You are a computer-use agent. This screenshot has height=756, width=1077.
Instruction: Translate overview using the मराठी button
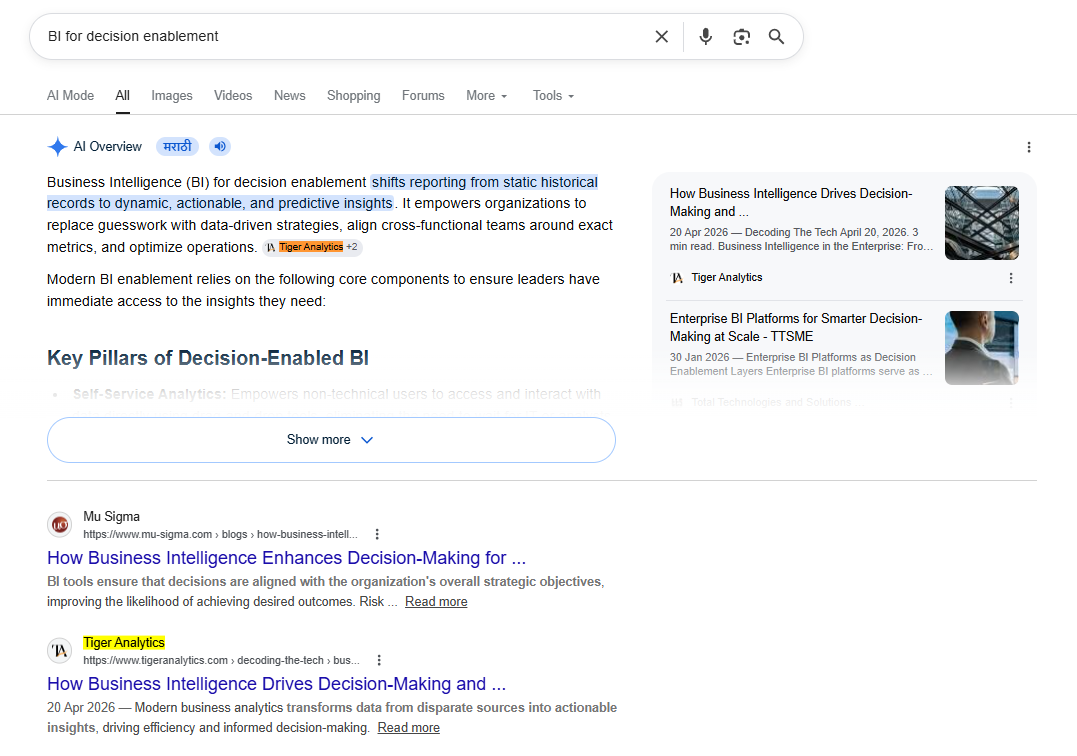pyautogui.click(x=177, y=146)
